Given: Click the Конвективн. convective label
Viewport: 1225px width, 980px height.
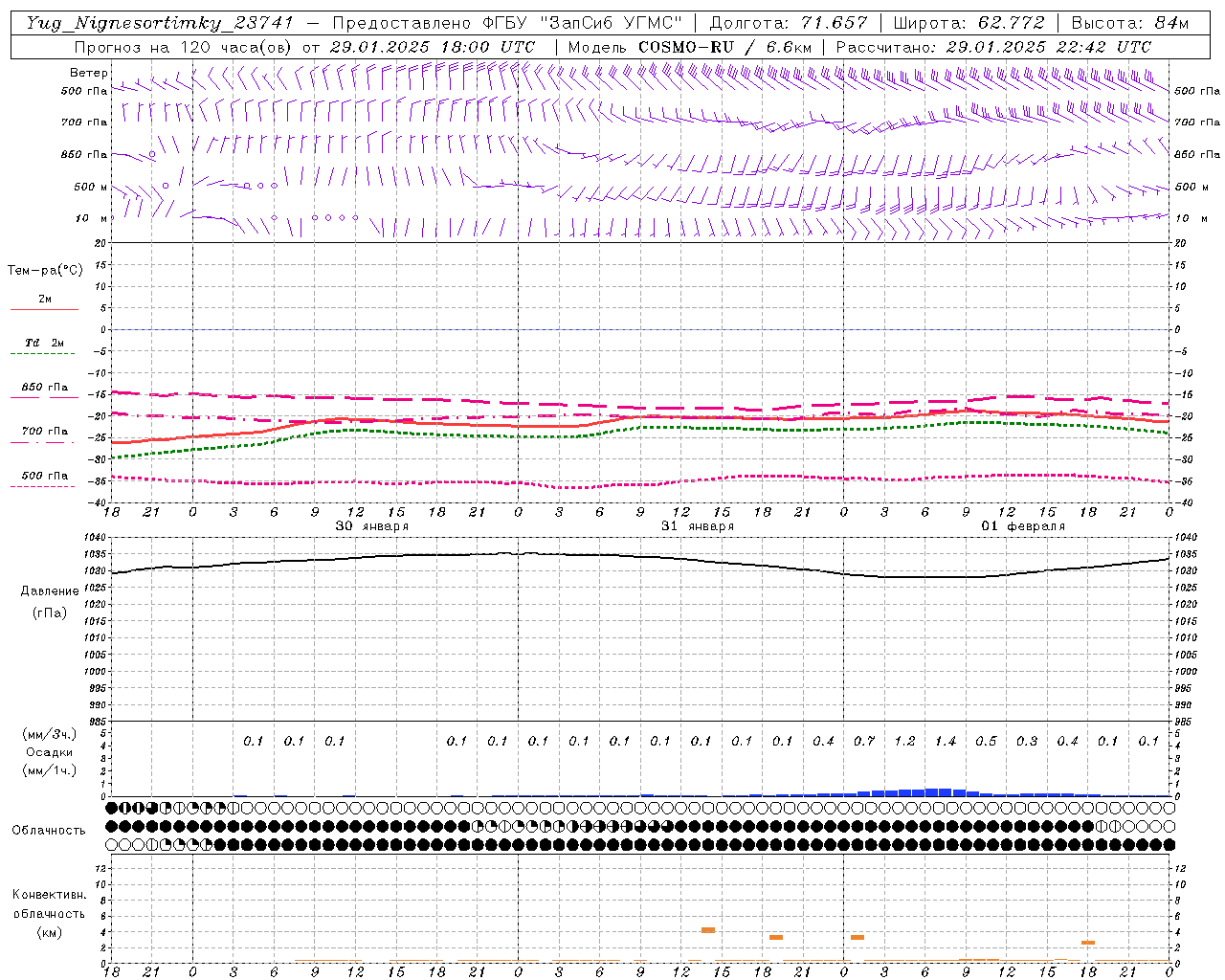Looking at the screenshot, I should 49,895.
